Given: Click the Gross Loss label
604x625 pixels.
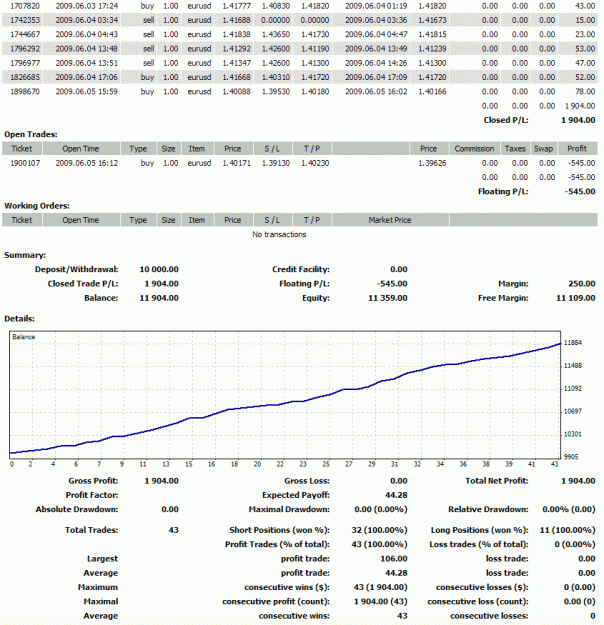Looking at the screenshot, I should [x=307, y=481].
